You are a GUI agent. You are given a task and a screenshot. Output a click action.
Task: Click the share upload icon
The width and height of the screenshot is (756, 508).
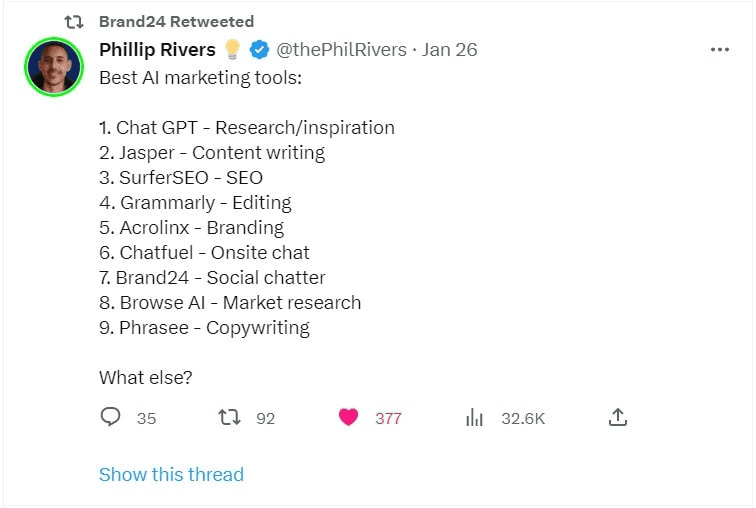[618, 417]
